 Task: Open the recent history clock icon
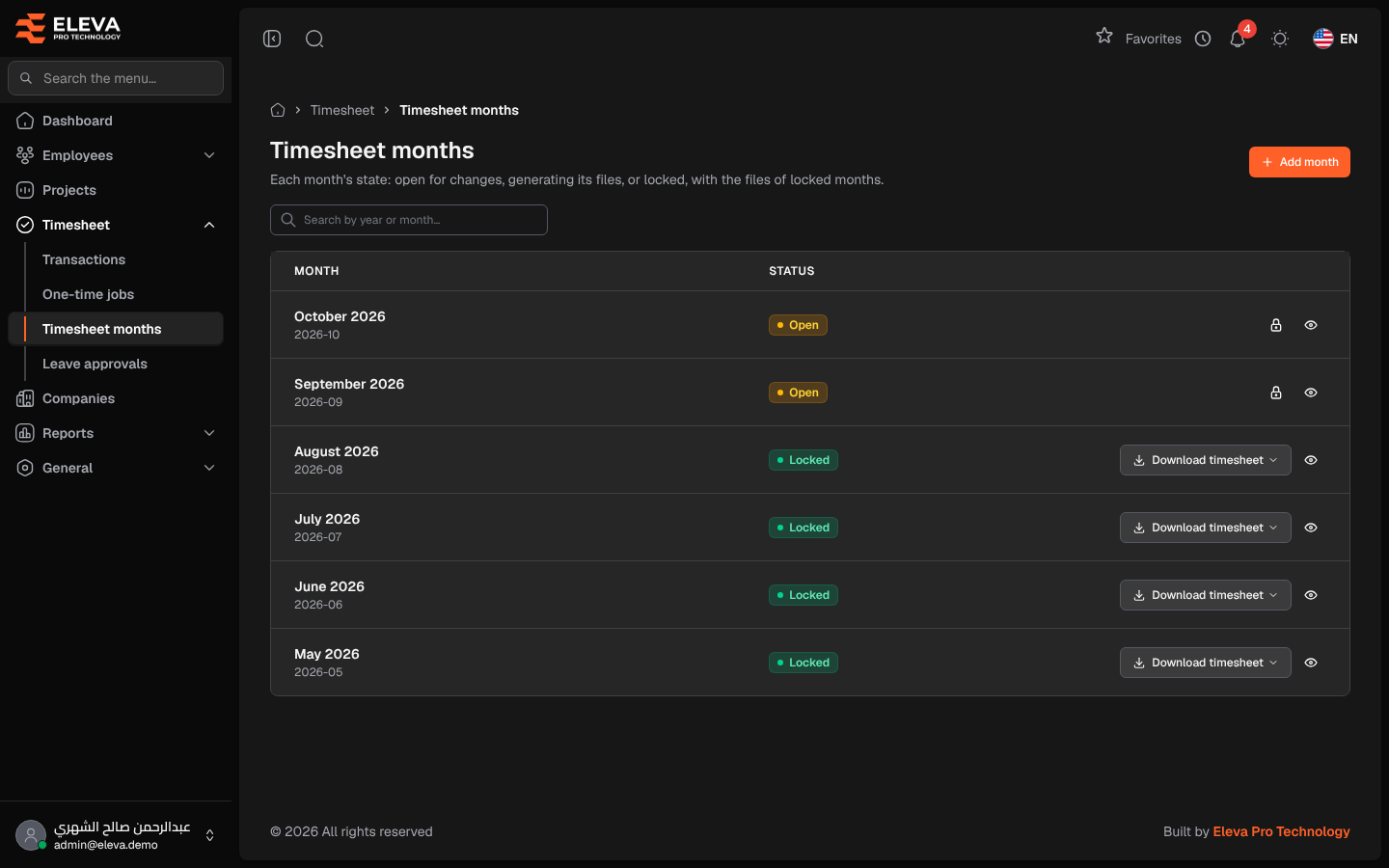(1203, 39)
